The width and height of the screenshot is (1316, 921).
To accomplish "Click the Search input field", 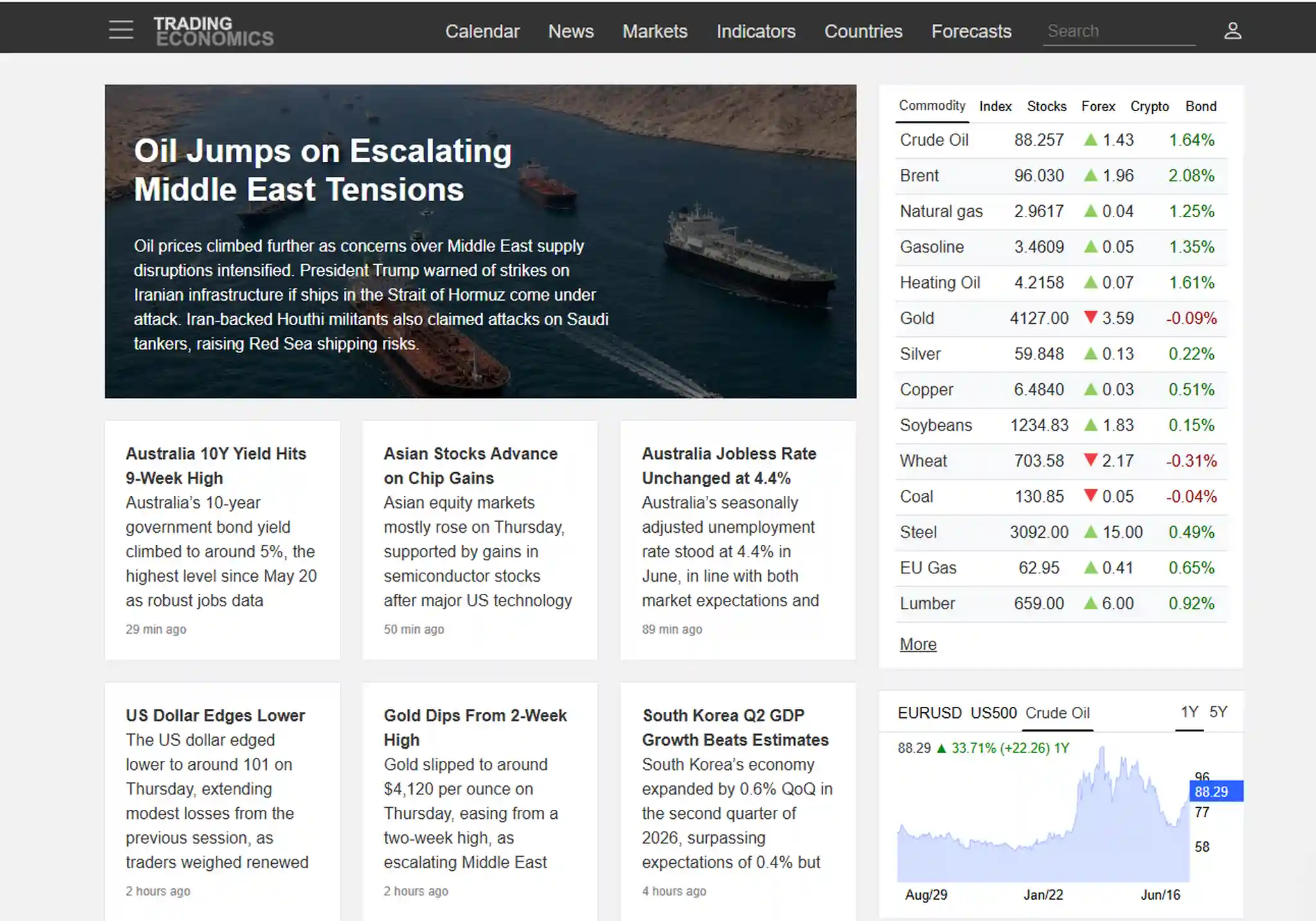I will (1119, 31).
